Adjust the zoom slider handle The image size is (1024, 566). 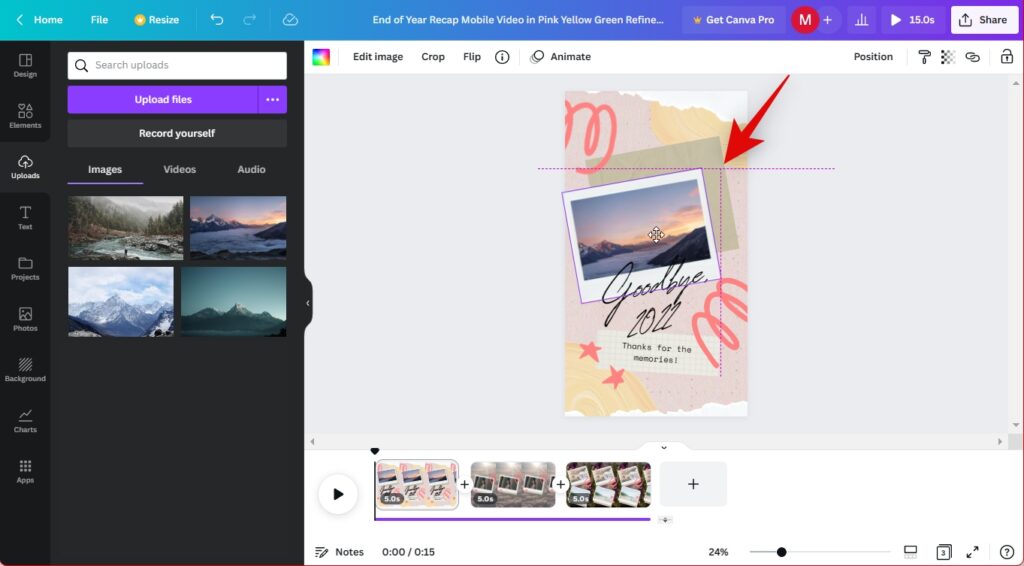pyautogui.click(x=781, y=552)
